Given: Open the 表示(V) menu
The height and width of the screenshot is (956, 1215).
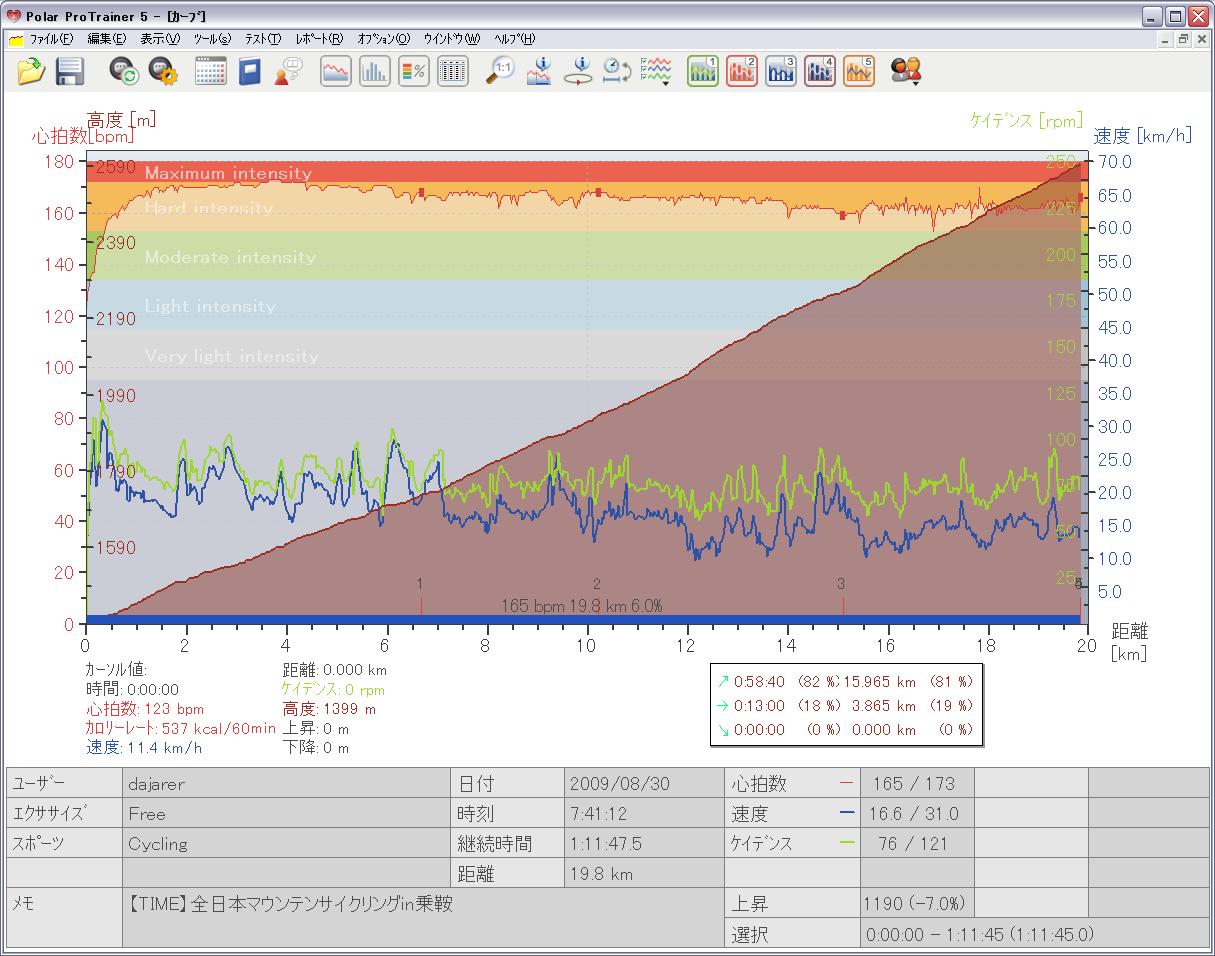Looking at the screenshot, I should (x=160, y=39).
